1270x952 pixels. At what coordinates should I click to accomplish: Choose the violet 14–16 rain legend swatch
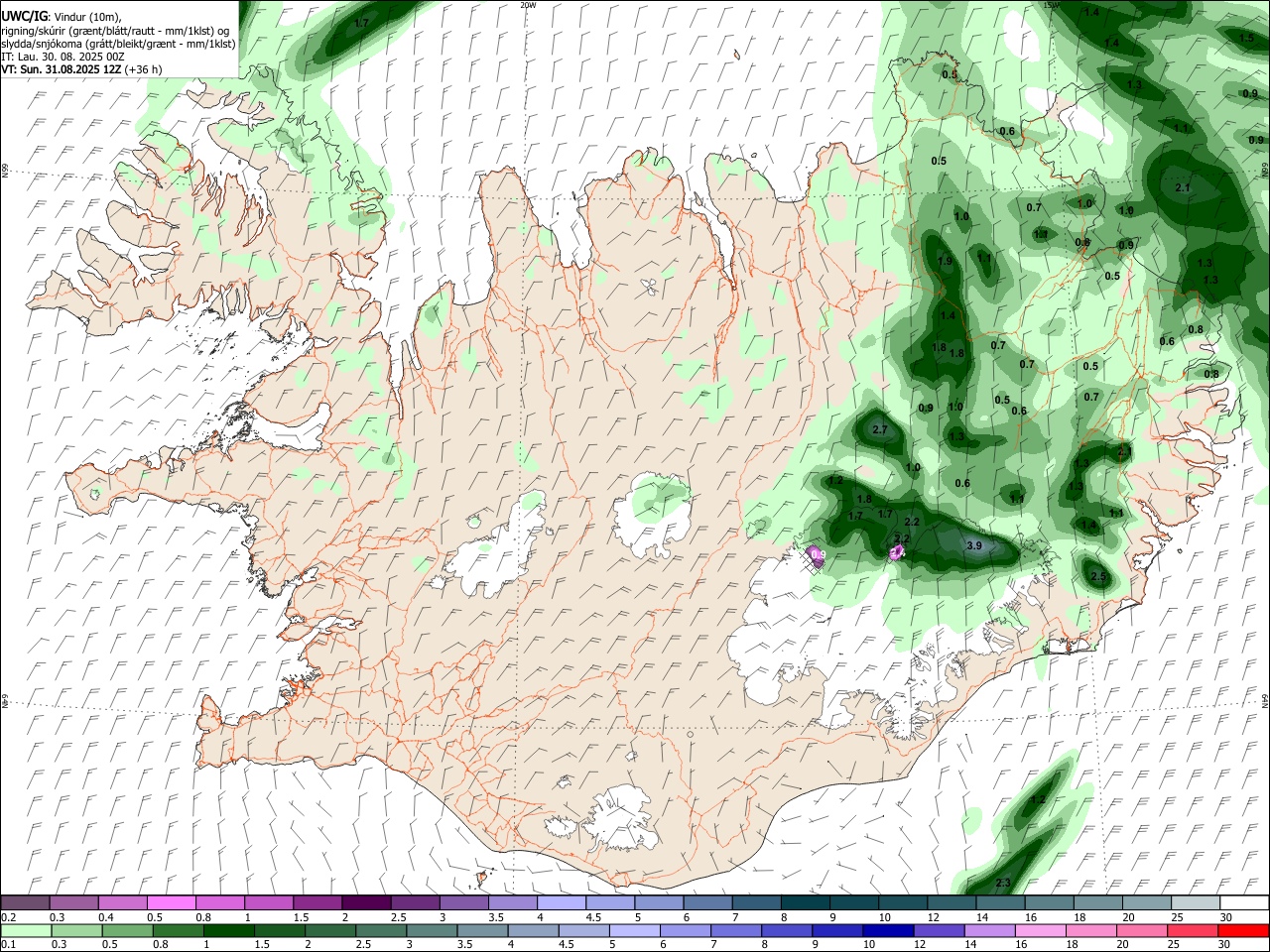[x=988, y=931]
